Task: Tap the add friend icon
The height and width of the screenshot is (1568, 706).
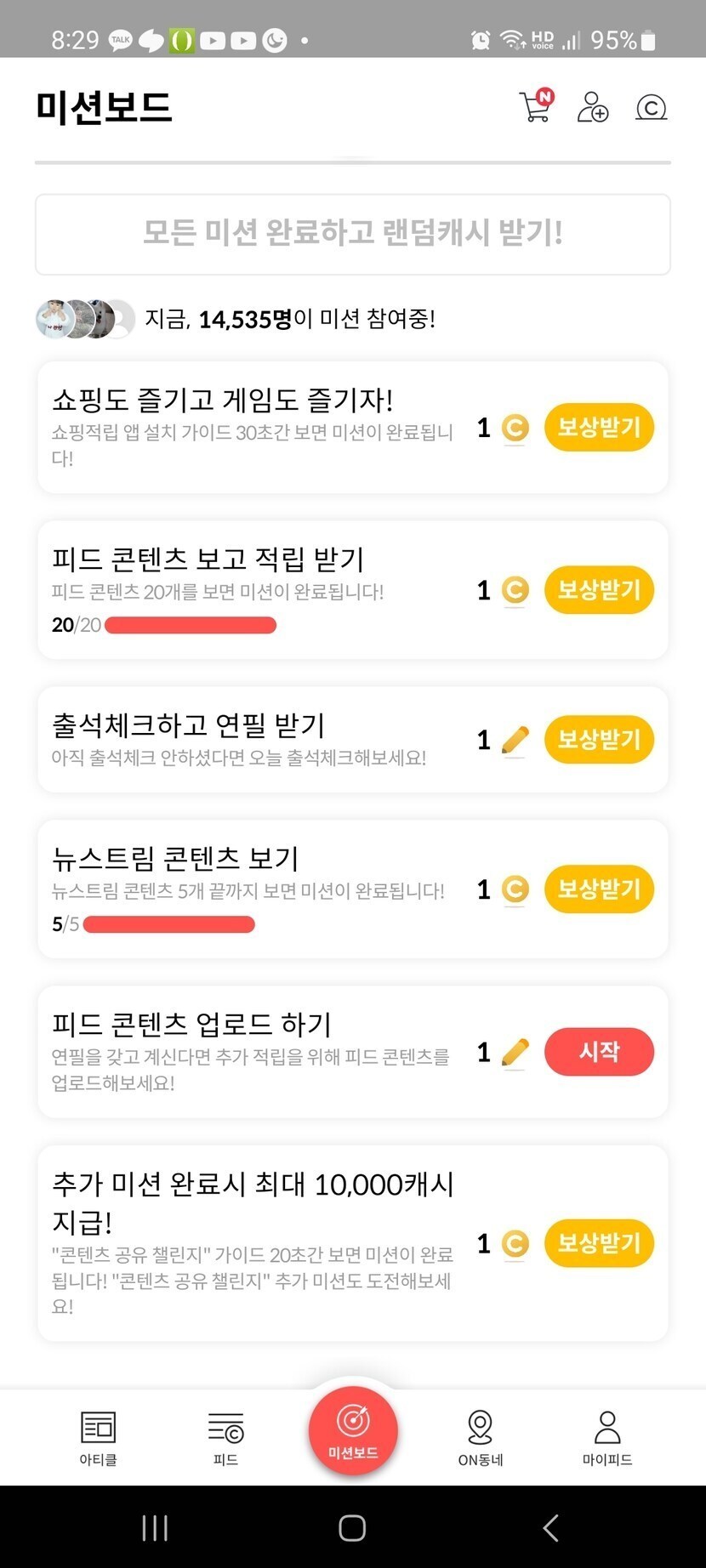Action: [592, 107]
